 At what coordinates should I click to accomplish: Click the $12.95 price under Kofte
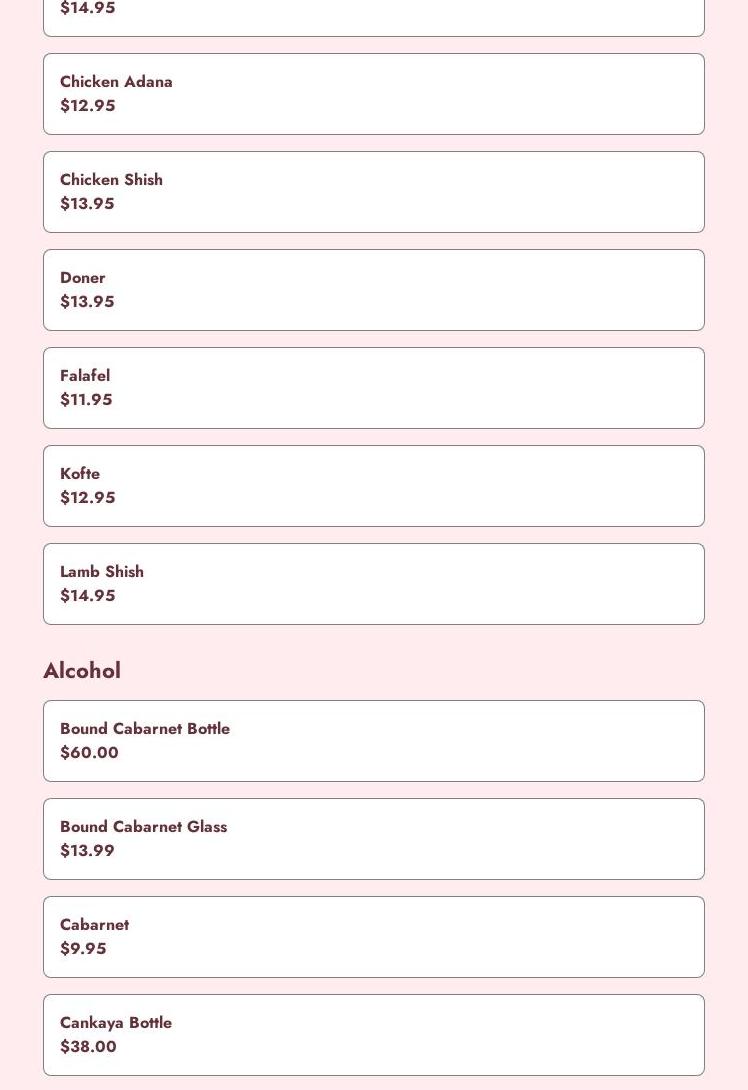[x=88, y=498]
